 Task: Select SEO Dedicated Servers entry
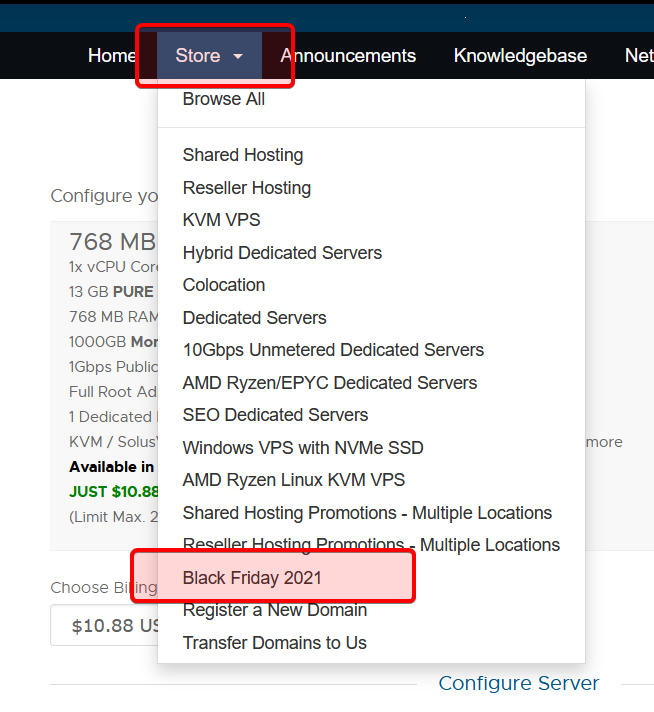[276, 415]
